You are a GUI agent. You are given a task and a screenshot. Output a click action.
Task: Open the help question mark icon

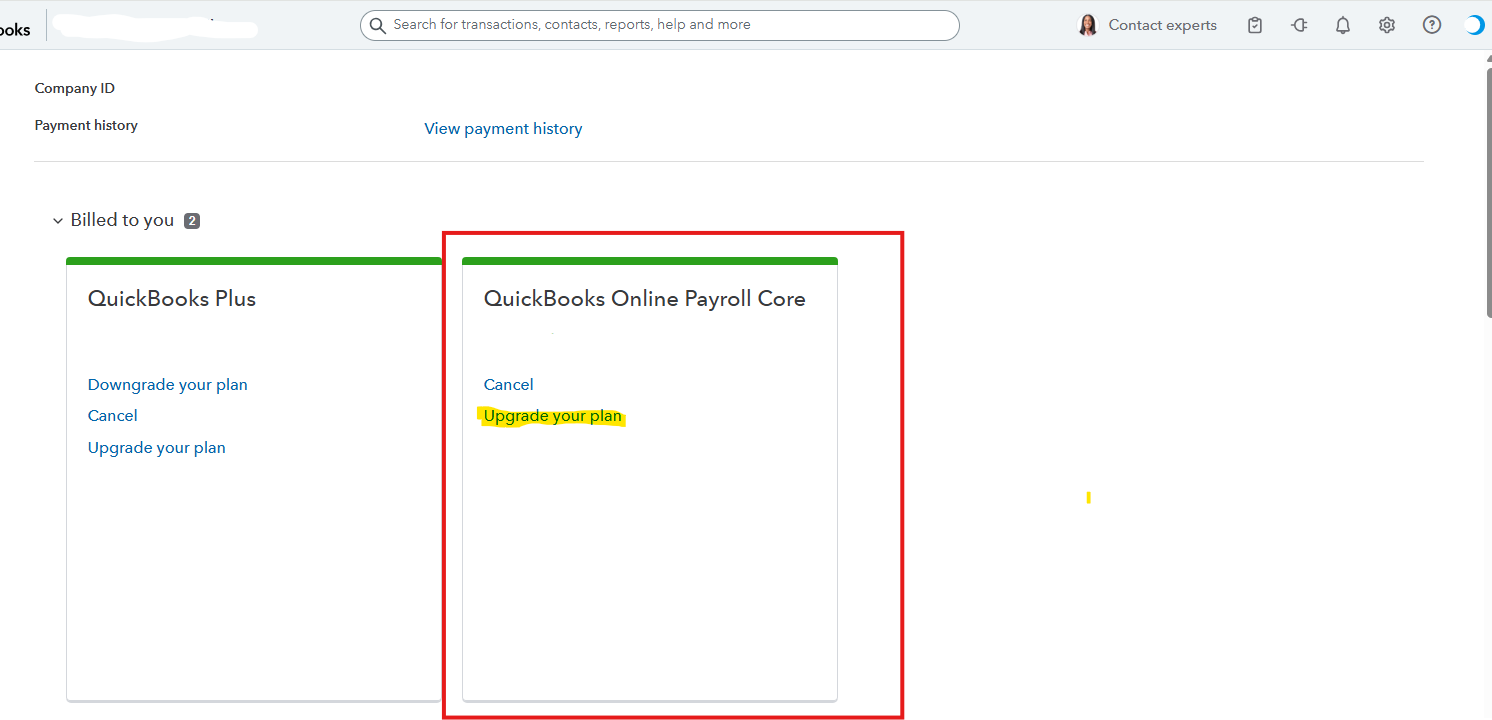pyautogui.click(x=1432, y=25)
